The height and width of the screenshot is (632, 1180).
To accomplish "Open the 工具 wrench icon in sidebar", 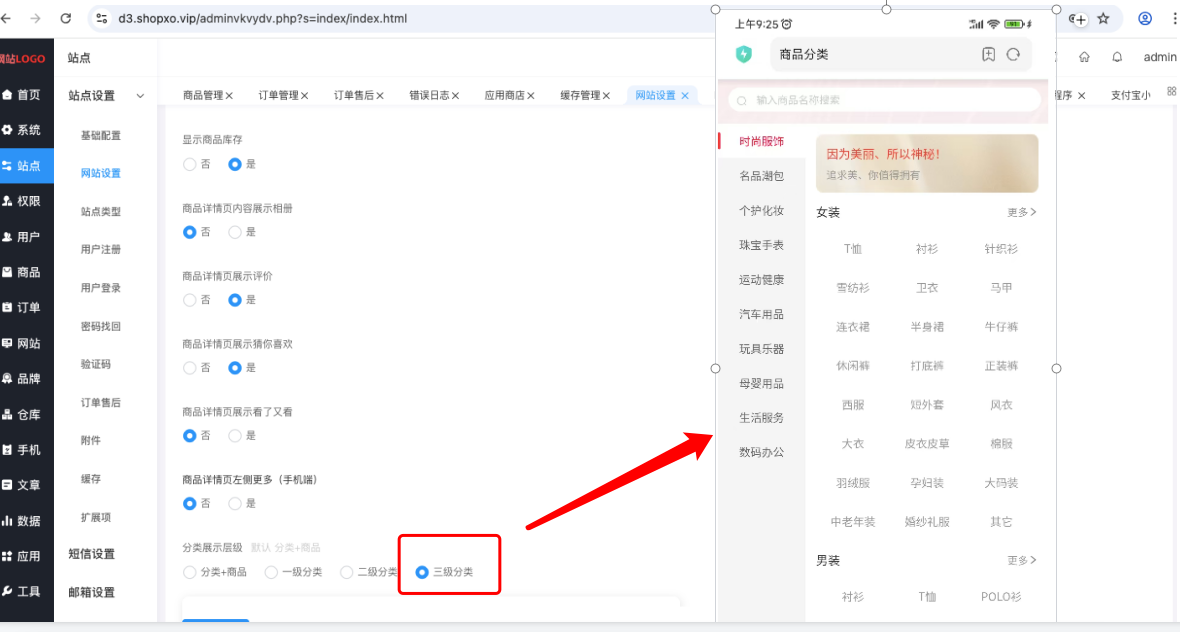I will coord(7,591).
